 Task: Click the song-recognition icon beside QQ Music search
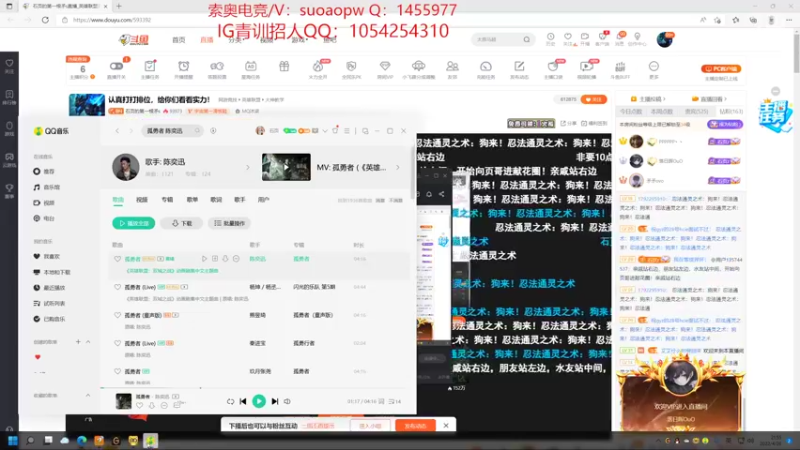[213, 131]
